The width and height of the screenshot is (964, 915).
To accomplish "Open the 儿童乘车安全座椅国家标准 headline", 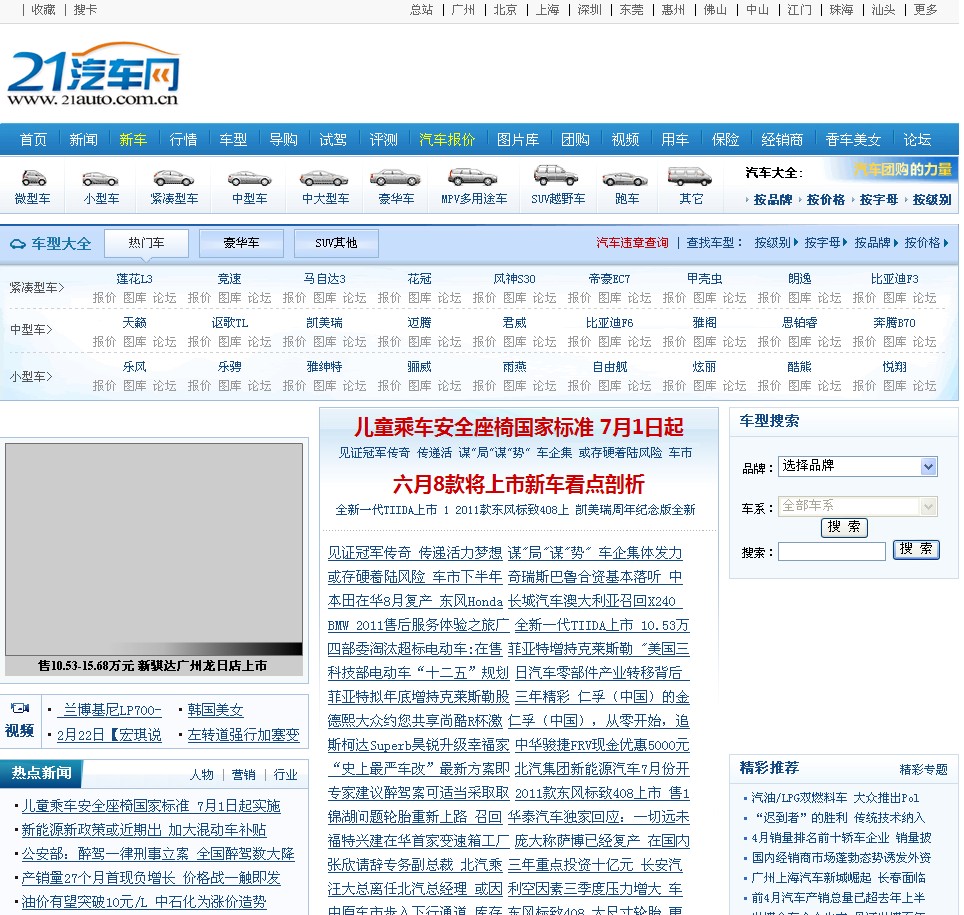I will tap(518, 427).
